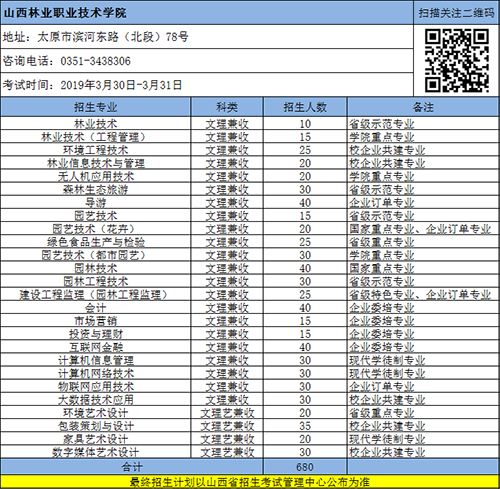Click the 招生人数 column header
The width and height of the screenshot is (500, 489).
[x=305, y=107]
